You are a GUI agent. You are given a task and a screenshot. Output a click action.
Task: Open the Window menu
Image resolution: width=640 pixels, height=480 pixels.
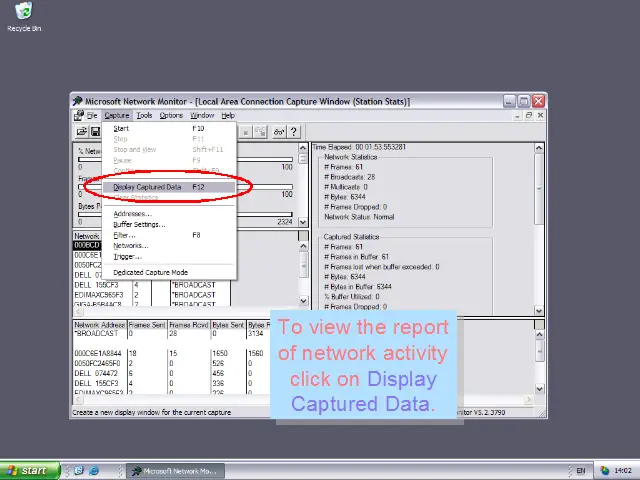(202, 116)
